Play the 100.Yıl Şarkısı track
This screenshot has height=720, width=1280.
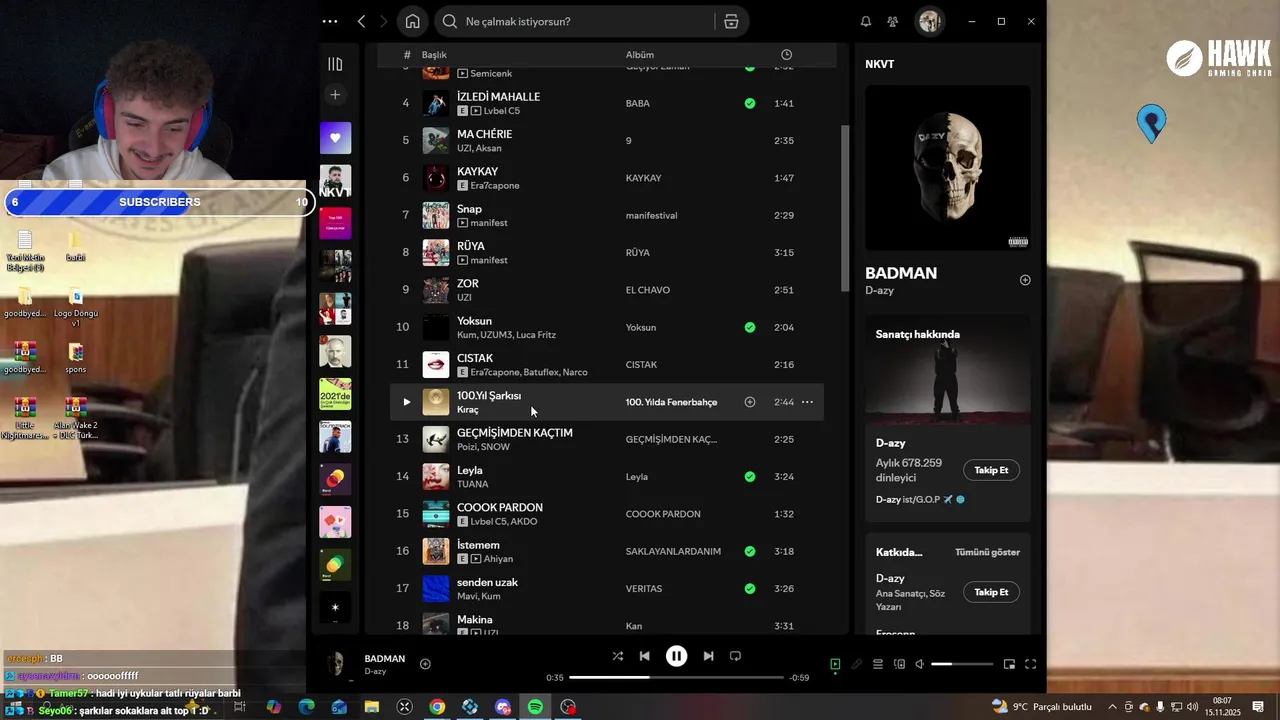pos(406,402)
